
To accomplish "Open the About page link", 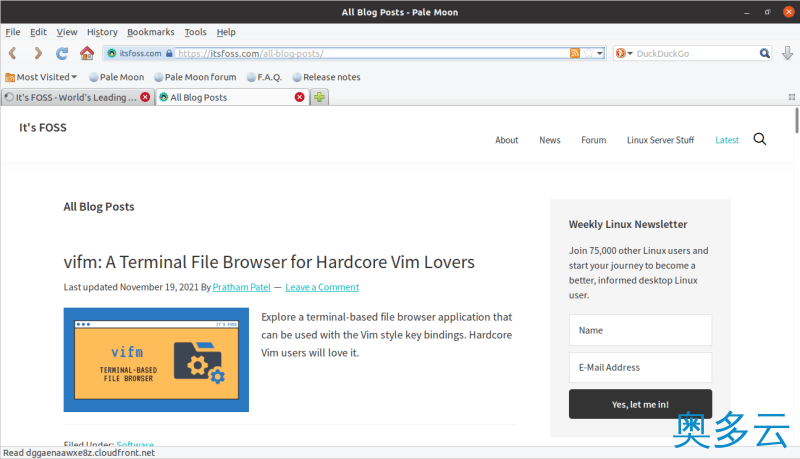I will coord(507,140).
